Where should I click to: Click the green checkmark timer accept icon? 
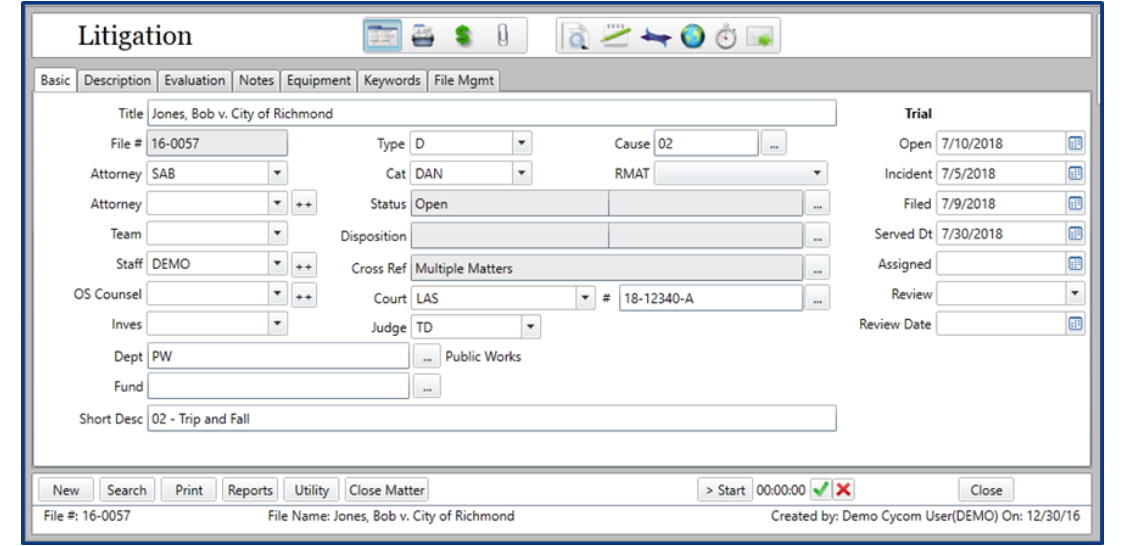(821, 490)
